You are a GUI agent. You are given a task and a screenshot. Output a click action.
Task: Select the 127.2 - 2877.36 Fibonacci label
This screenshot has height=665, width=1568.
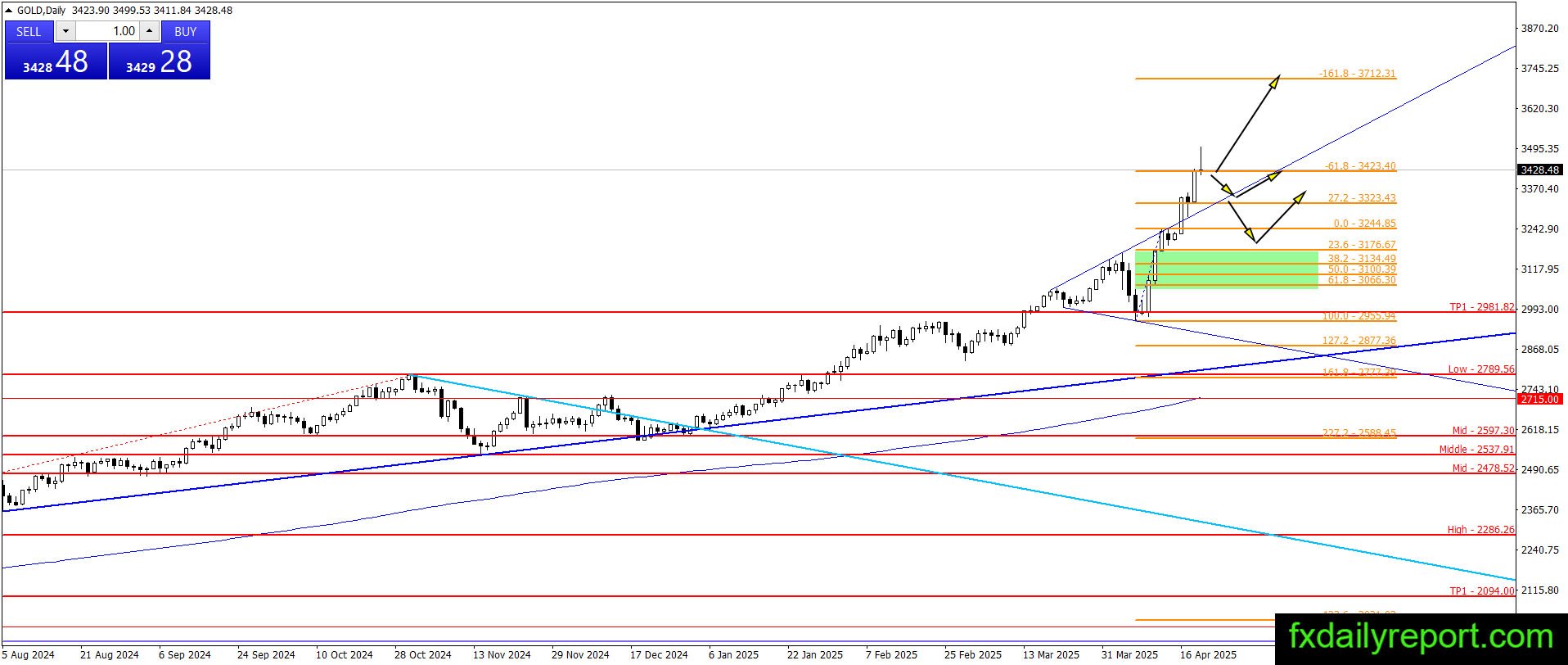pos(1359,341)
